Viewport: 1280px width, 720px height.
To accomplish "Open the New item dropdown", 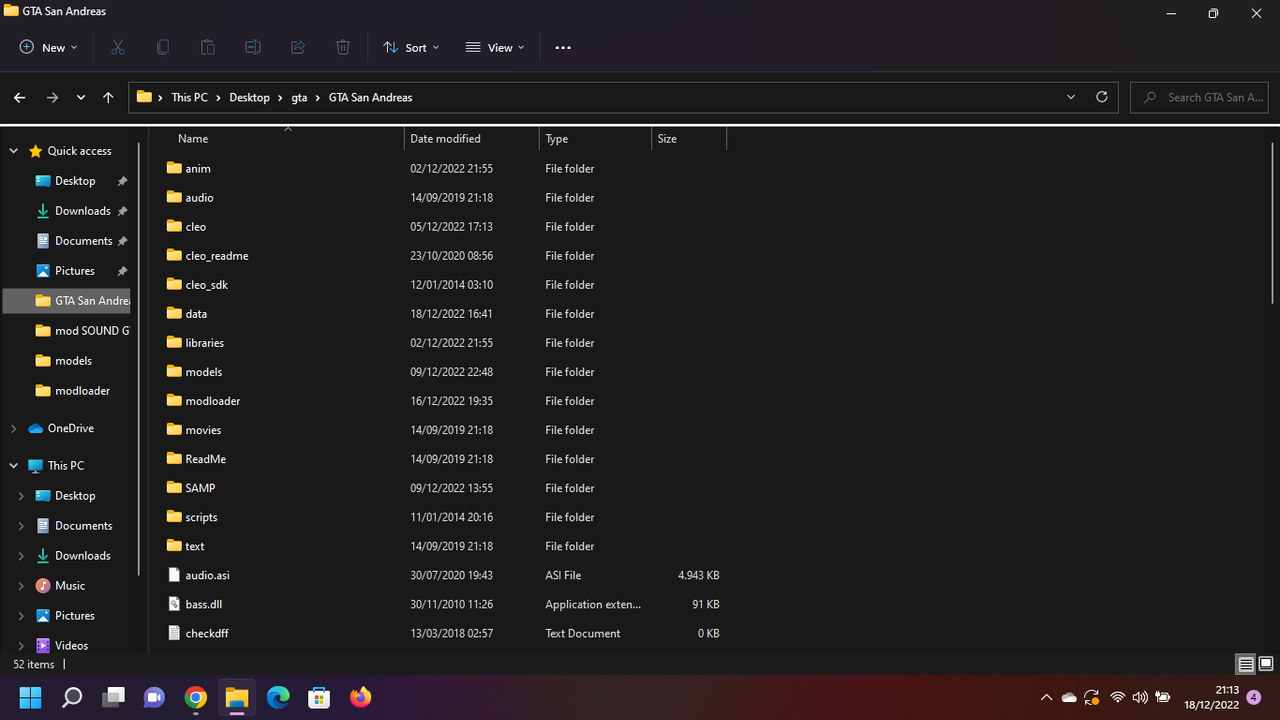I will (x=48, y=47).
